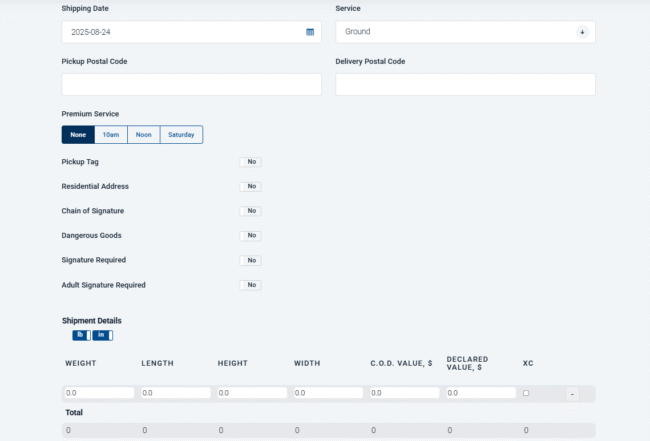Enable the Residential Address switch
650x441 pixels.
point(250,186)
